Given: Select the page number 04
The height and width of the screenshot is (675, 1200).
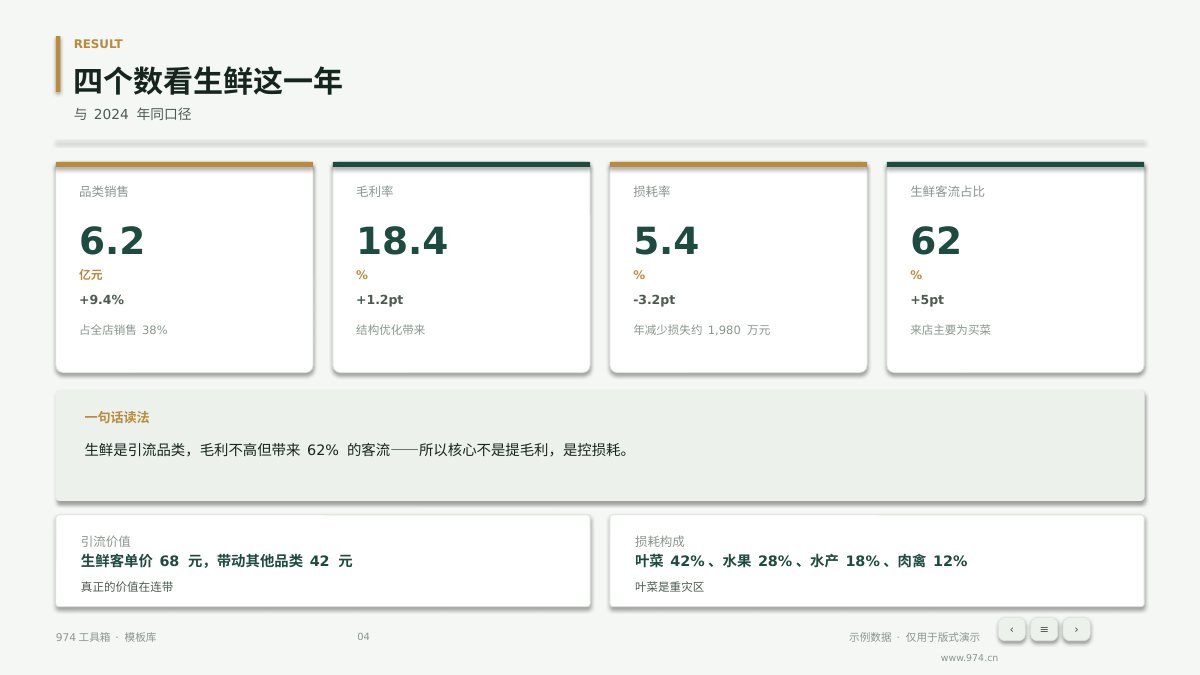Looking at the screenshot, I should pyautogui.click(x=363, y=637).
